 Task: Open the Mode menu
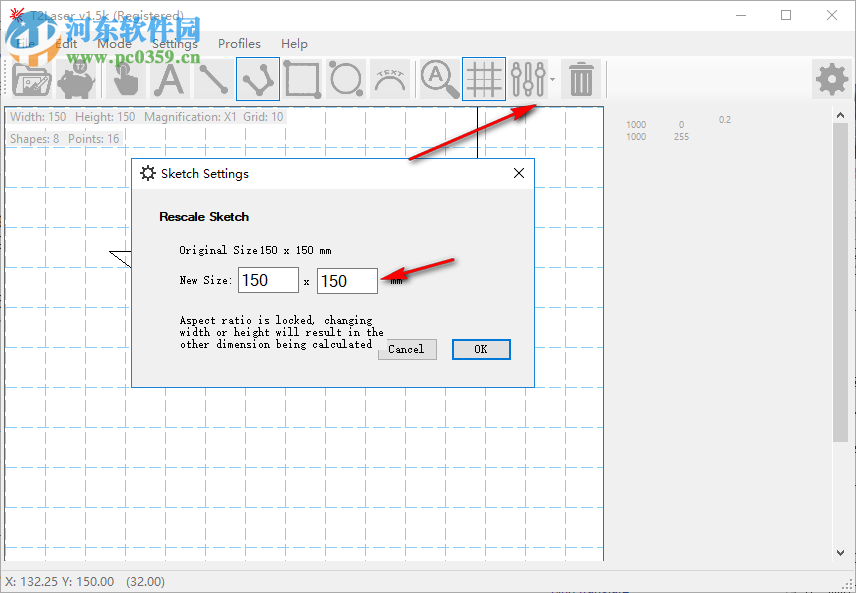tap(115, 44)
